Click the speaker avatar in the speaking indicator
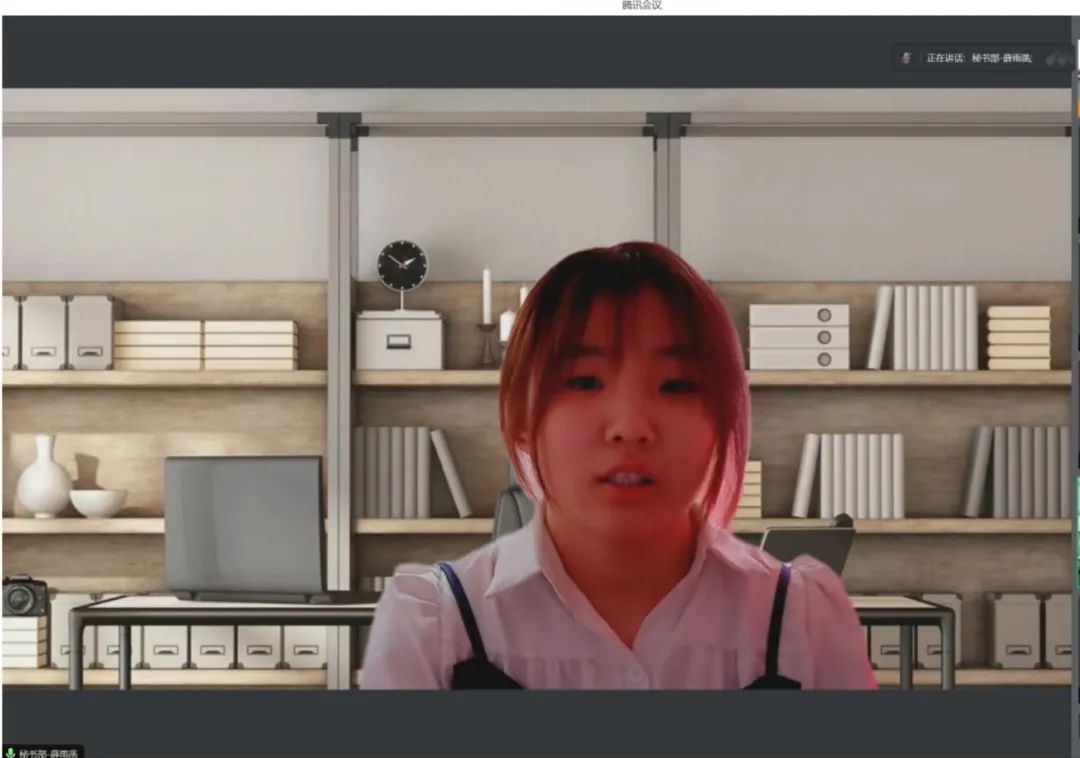This screenshot has width=1080, height=758. pos(906,58)
